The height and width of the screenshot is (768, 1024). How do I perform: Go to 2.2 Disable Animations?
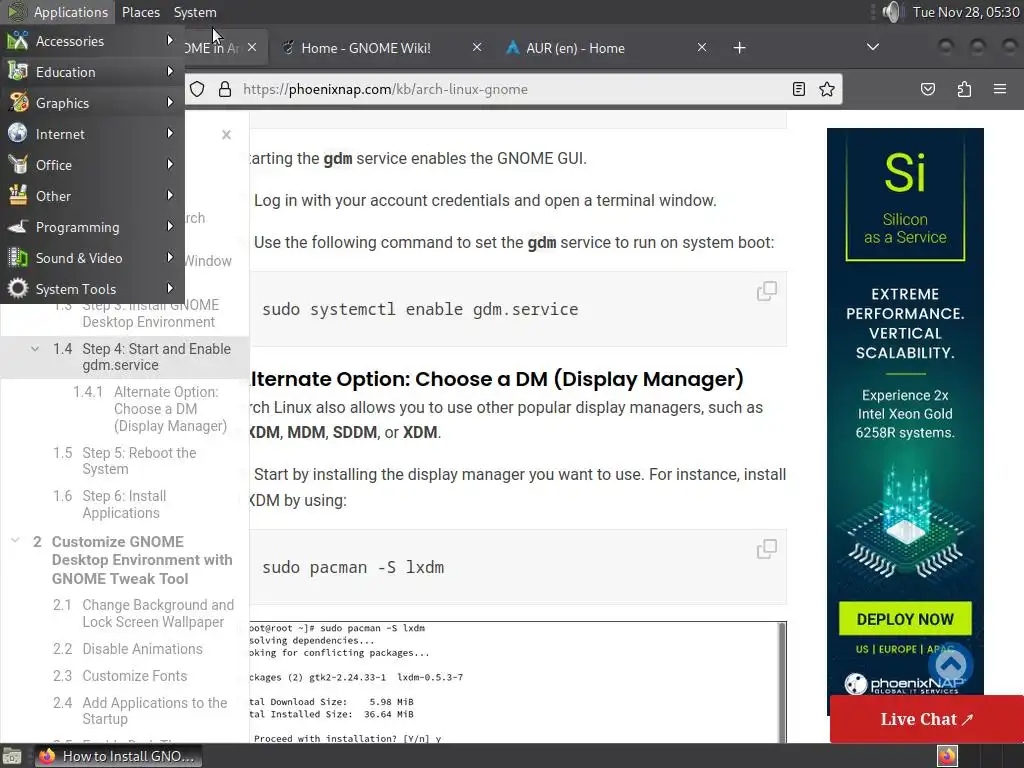142,649
